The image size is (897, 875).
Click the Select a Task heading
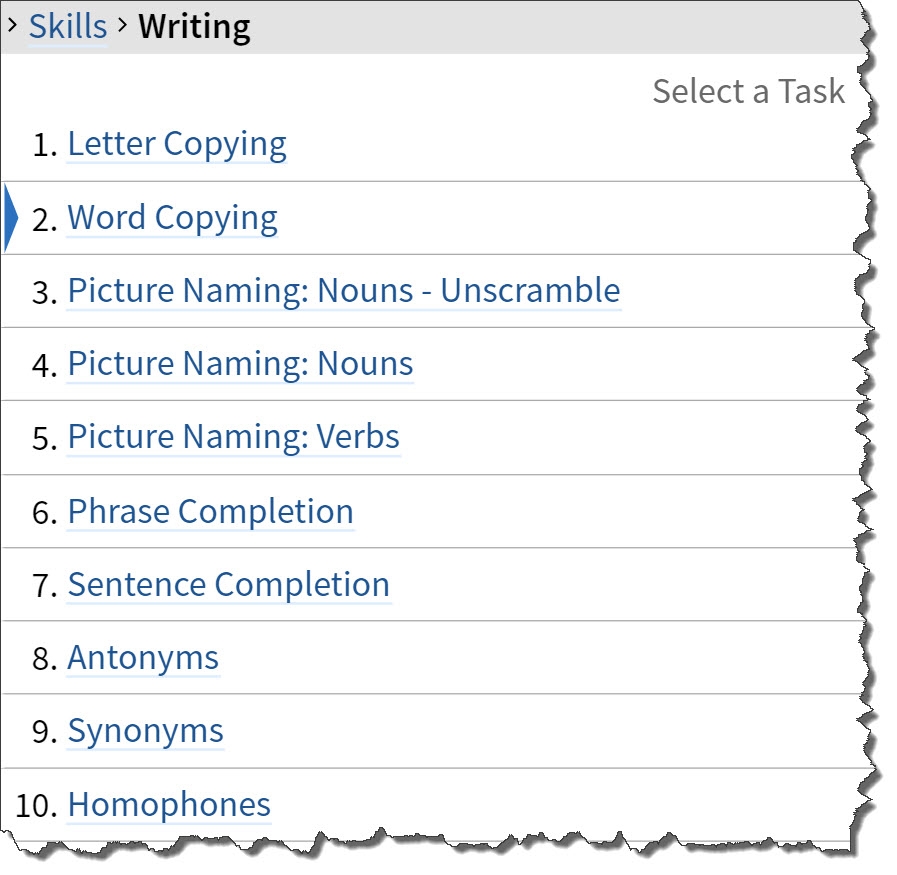coord(748,91)
